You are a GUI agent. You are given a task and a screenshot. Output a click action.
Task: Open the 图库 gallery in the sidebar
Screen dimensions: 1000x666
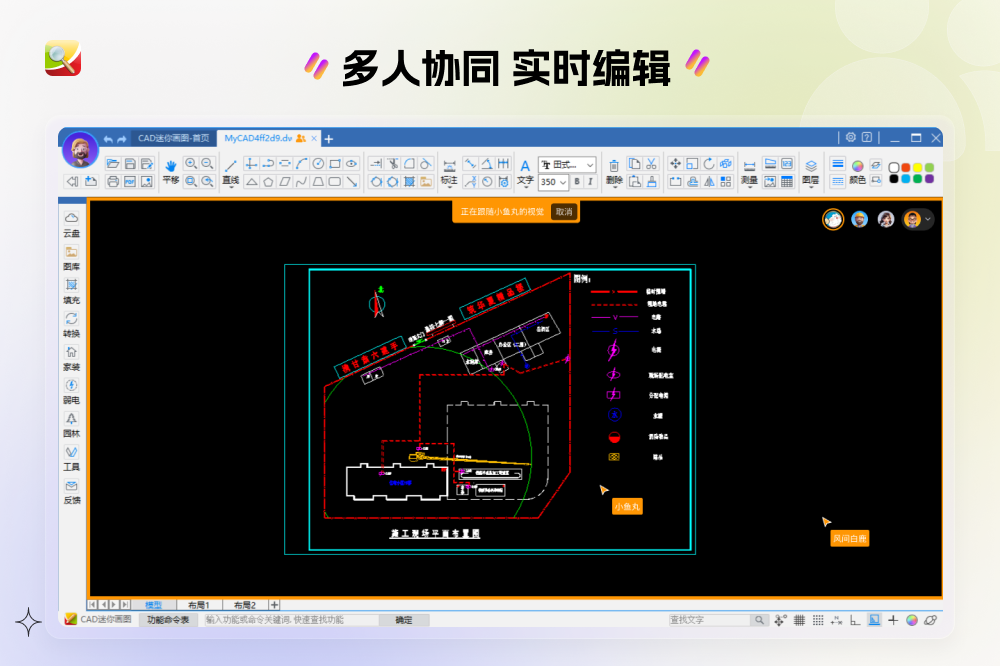(71, 256)
